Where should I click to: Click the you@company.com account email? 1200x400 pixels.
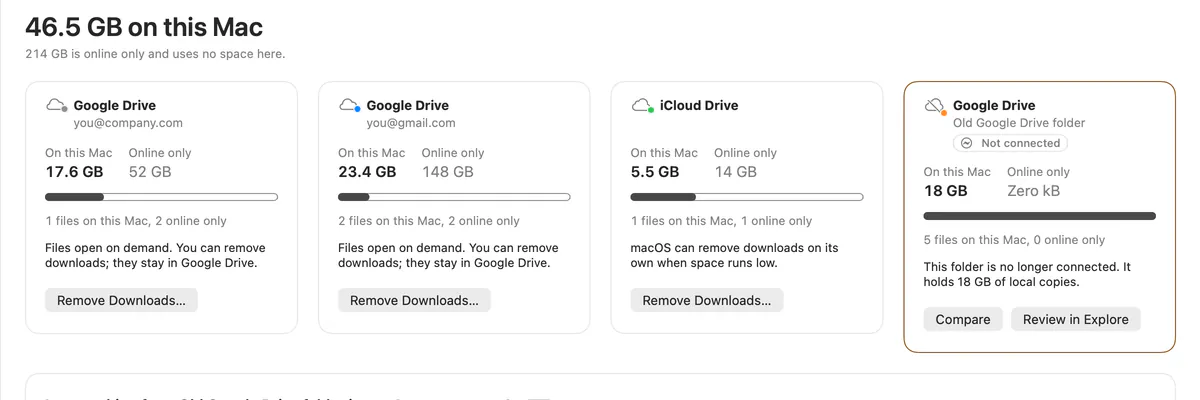128,123
